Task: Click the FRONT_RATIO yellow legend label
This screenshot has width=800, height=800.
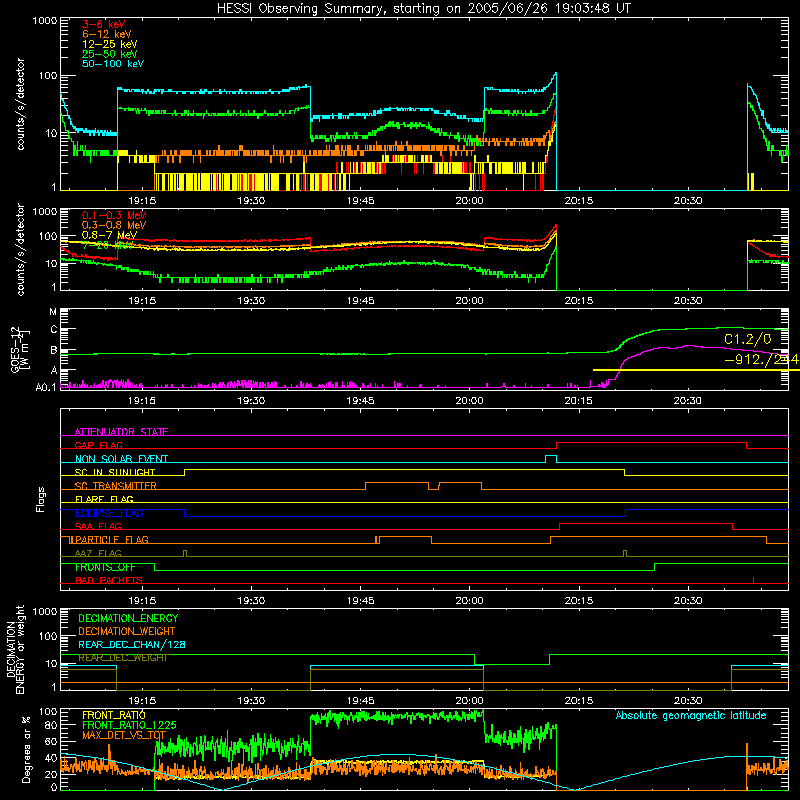Action: click(113, 715)
